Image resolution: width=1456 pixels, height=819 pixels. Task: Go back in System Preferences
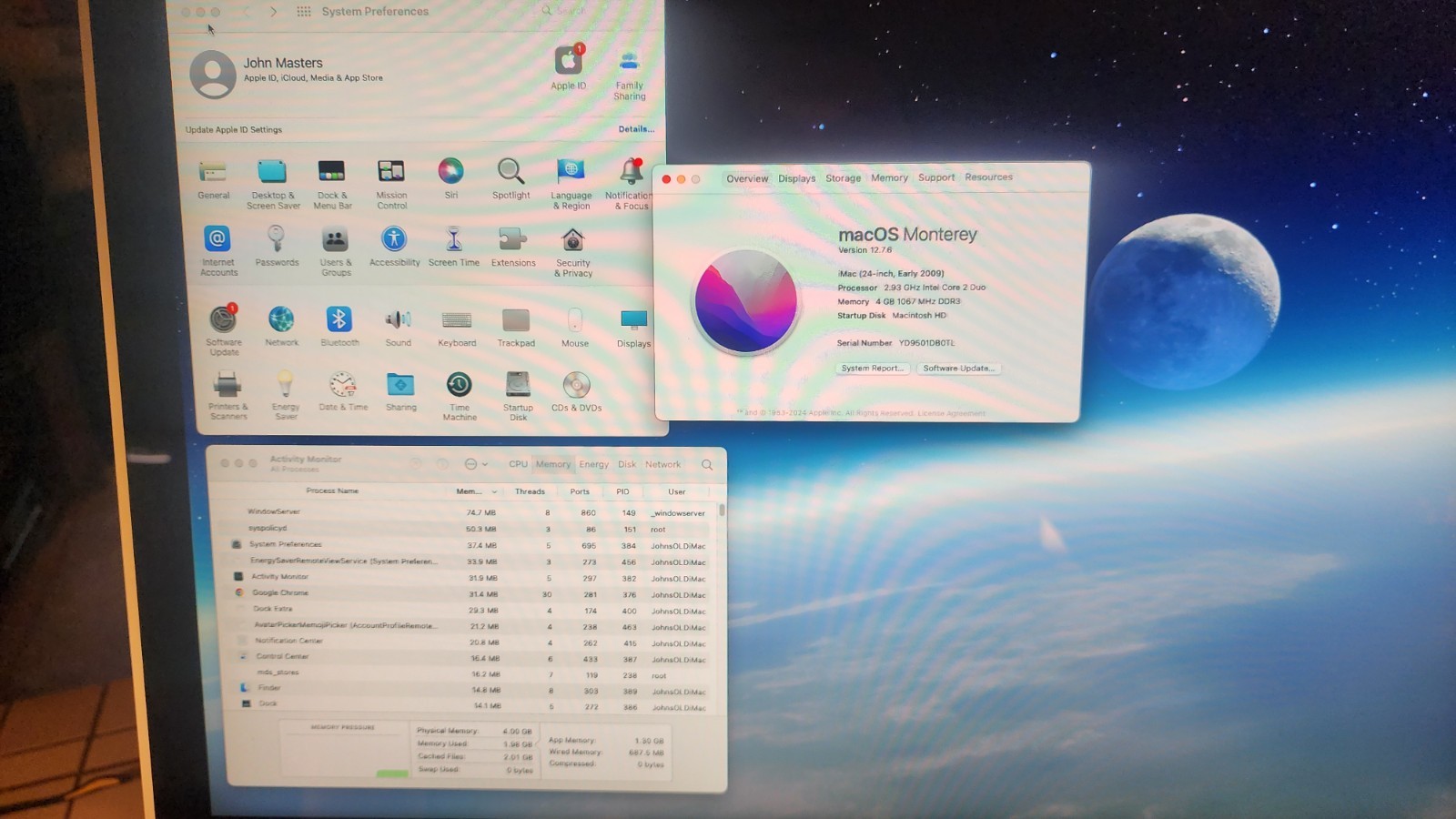[x=246, y=11]
